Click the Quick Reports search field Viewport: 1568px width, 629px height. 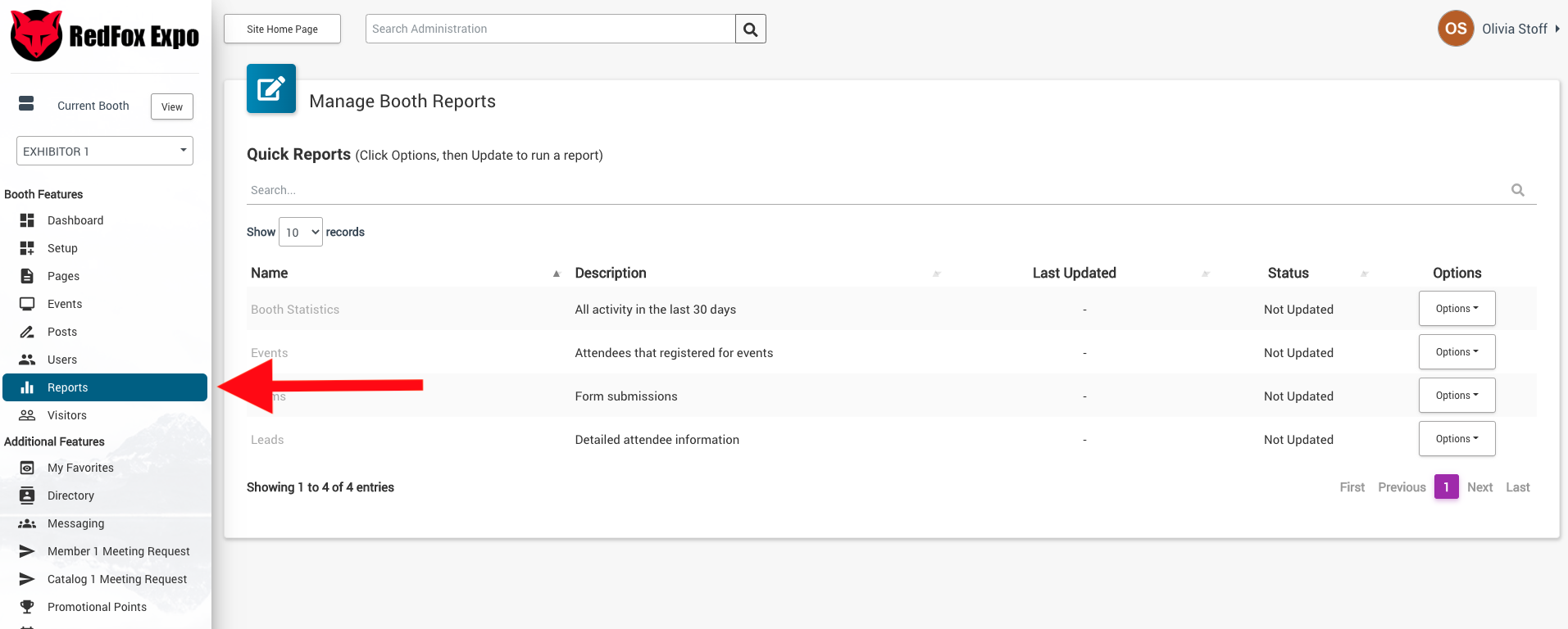892,190
